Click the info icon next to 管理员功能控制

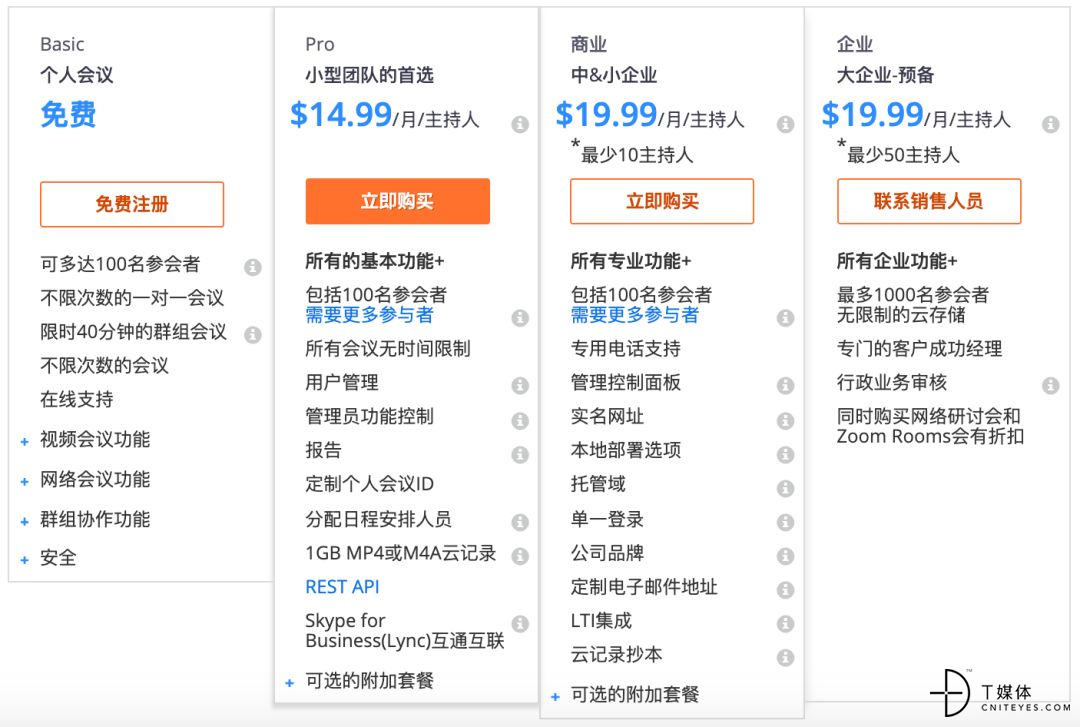520,420
